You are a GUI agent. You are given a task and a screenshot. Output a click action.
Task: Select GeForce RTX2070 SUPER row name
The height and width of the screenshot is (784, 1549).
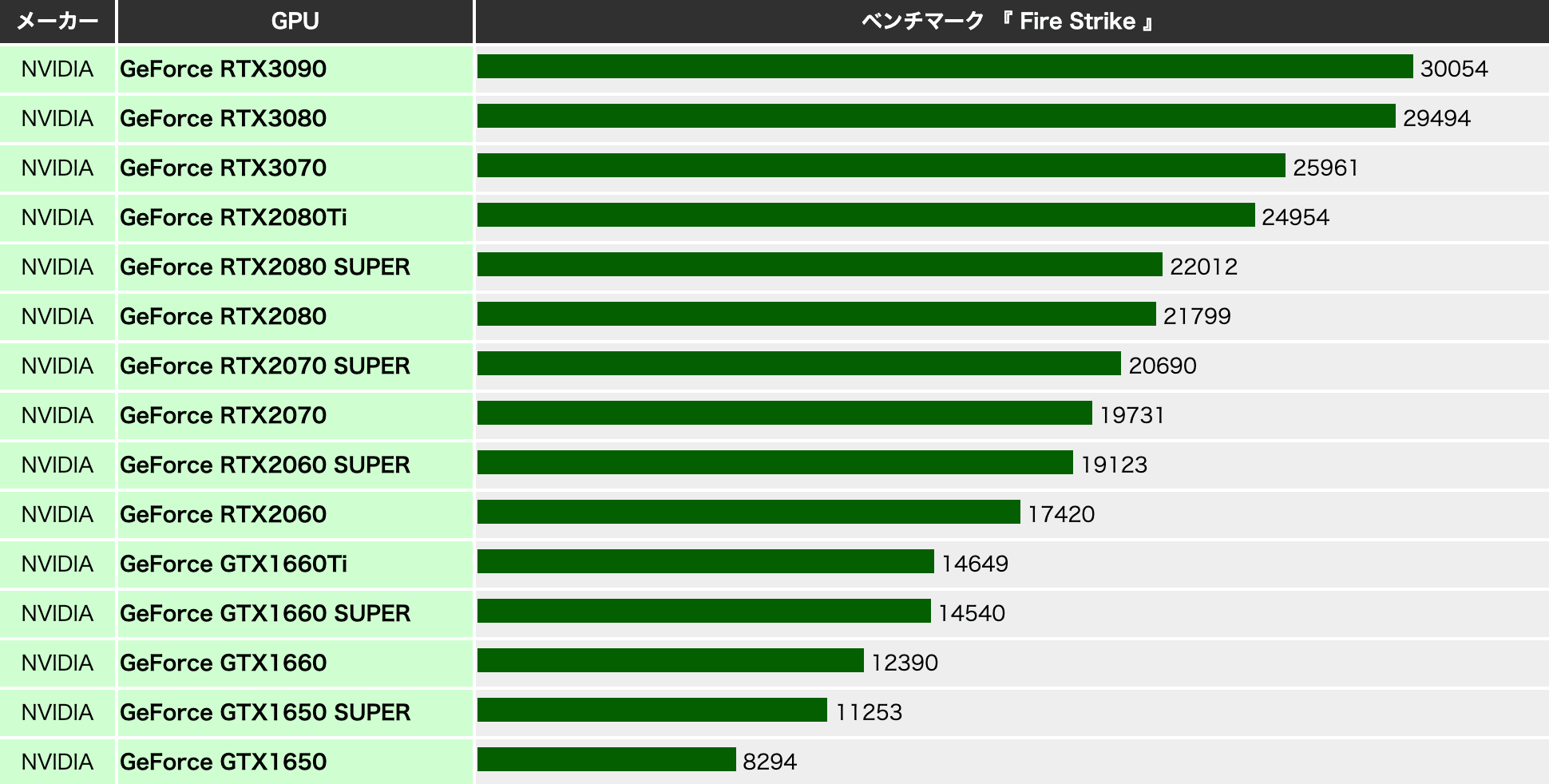click(264, 366)
